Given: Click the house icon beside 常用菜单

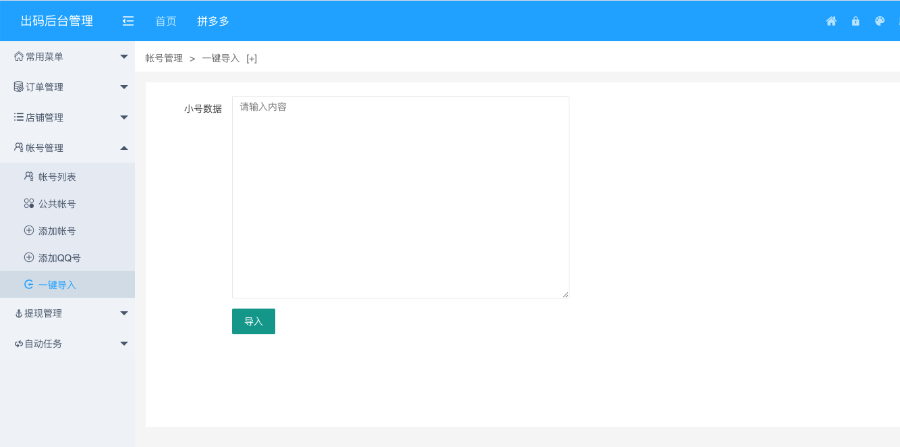Looking at the screenshot, I should pos(18,56).
